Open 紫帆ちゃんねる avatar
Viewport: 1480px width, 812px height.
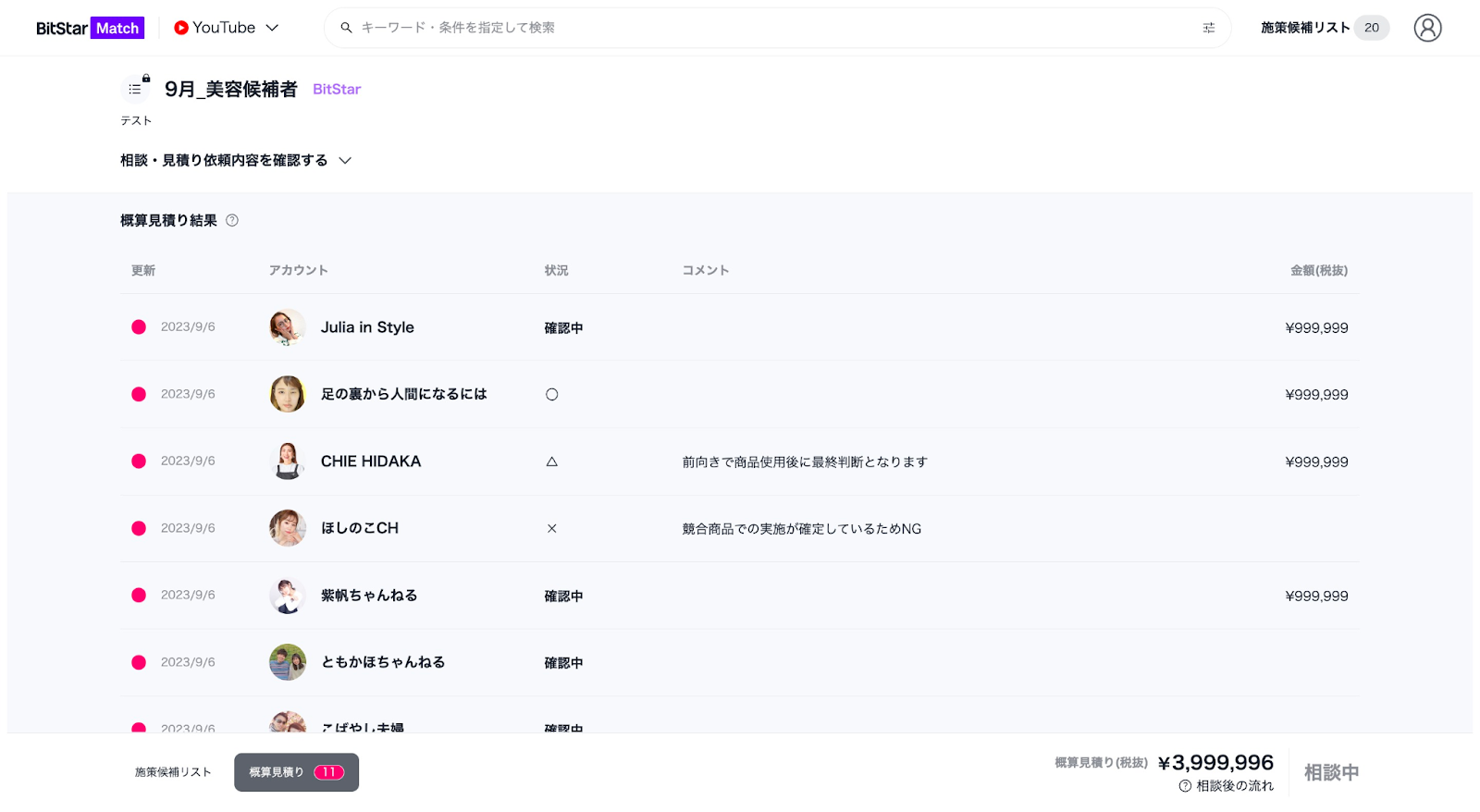point(288,596)
